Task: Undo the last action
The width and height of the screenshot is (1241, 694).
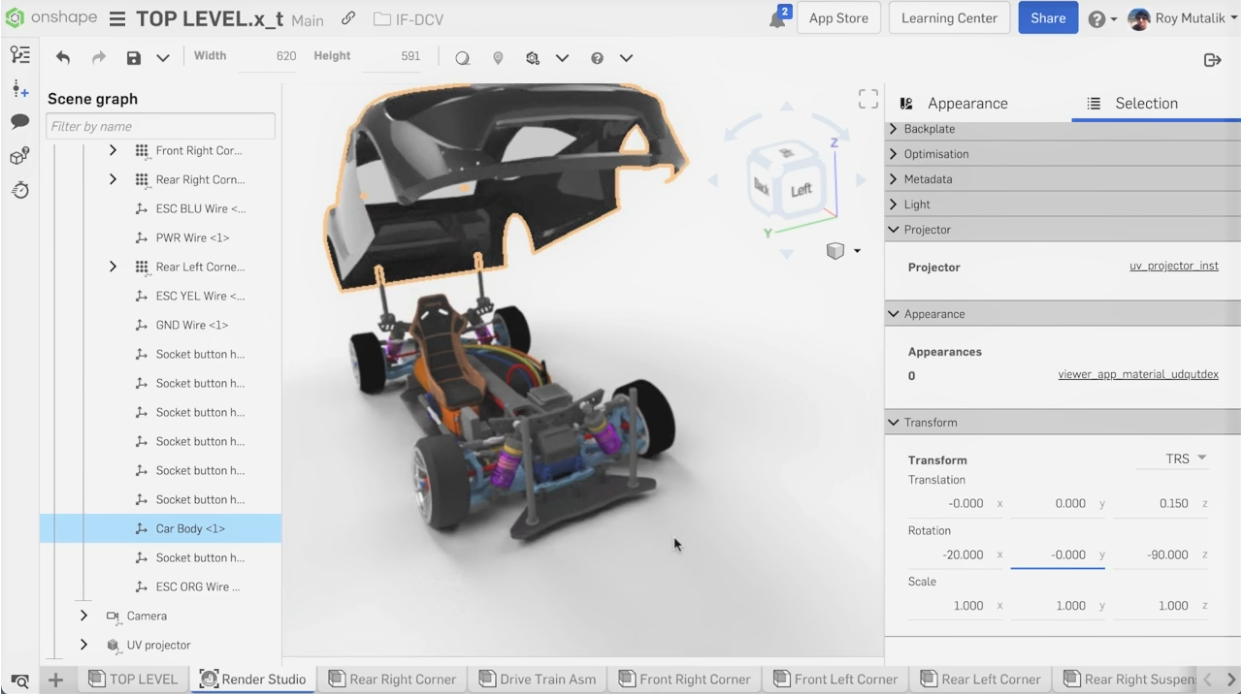Action: click(x=64, y=58)
